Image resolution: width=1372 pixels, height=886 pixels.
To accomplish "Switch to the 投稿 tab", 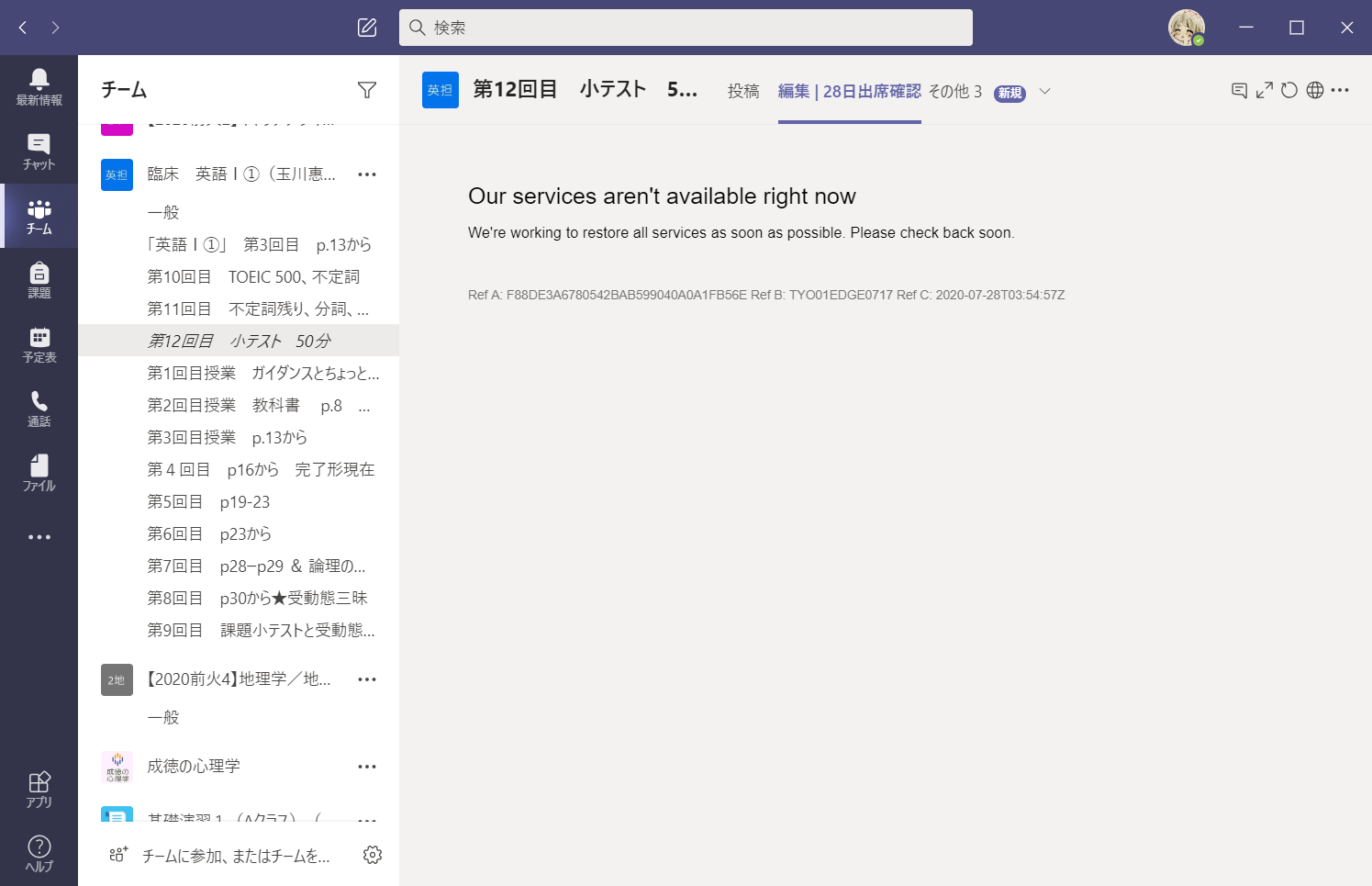I will coord(743,91).
